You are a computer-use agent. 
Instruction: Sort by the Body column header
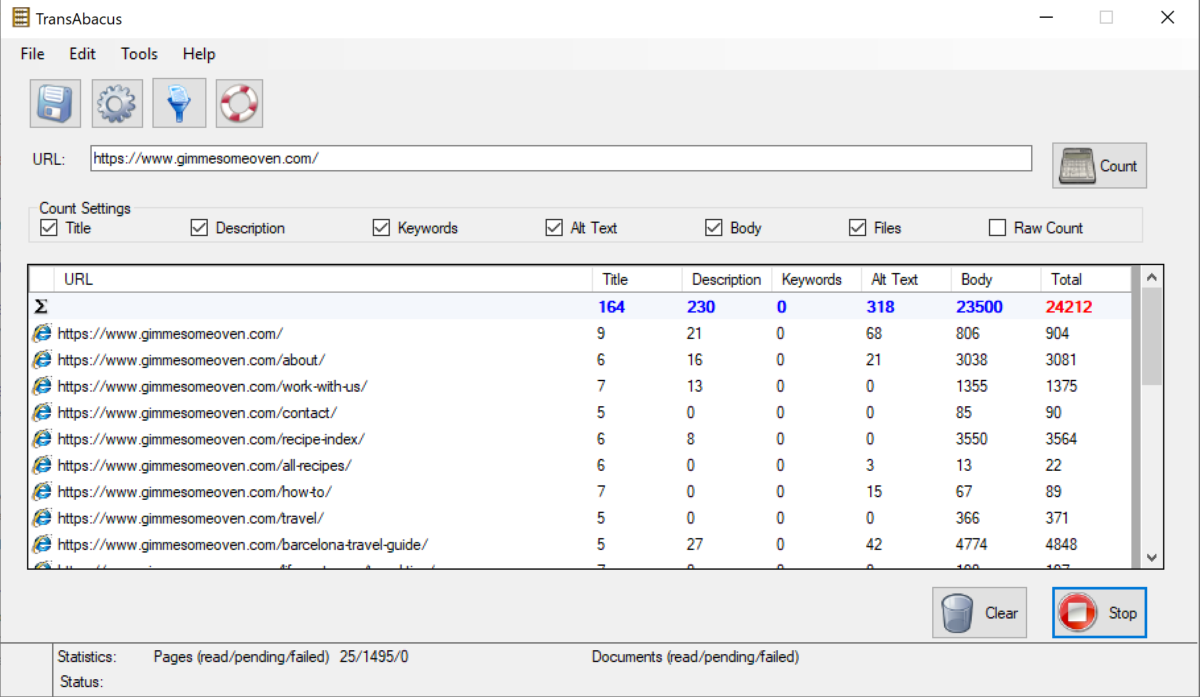point(997,279)
